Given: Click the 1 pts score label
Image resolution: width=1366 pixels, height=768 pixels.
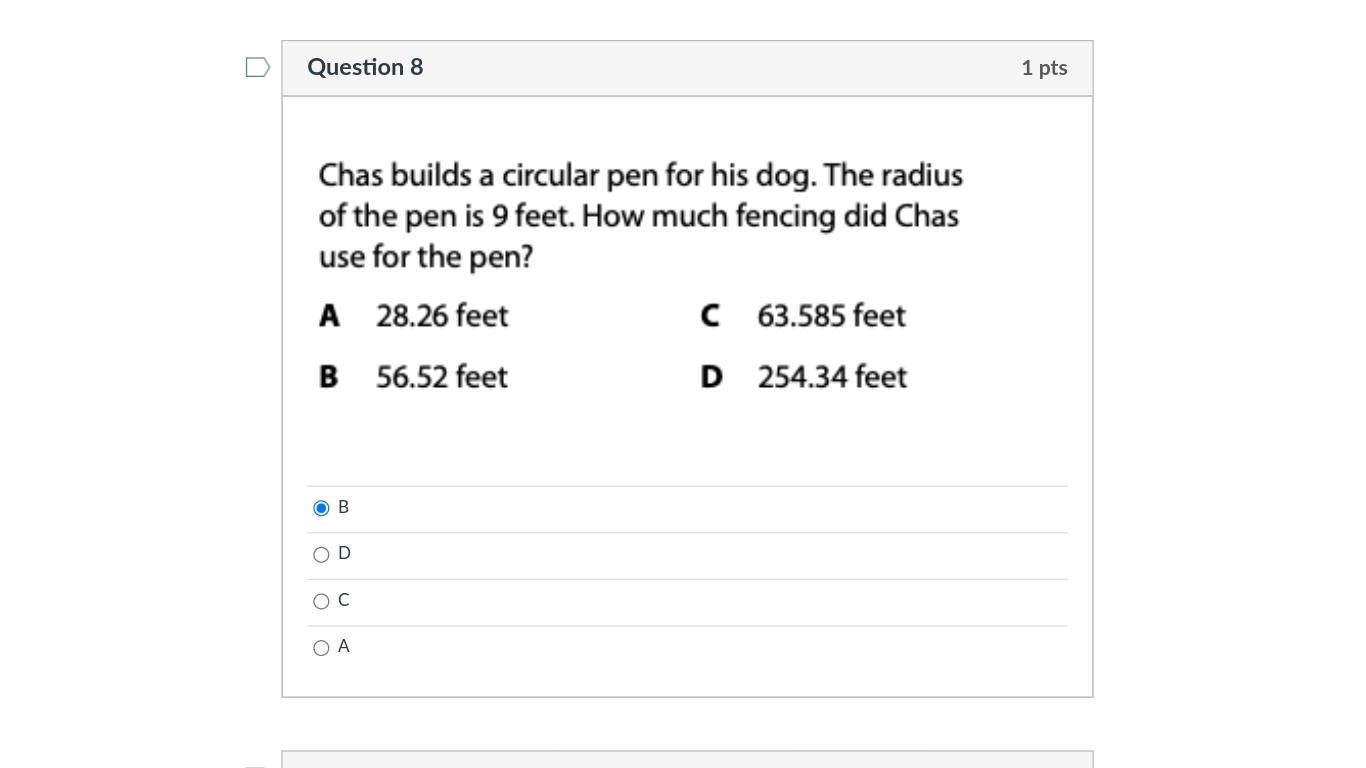Looking at the screenshot, I should (1044, 68).
